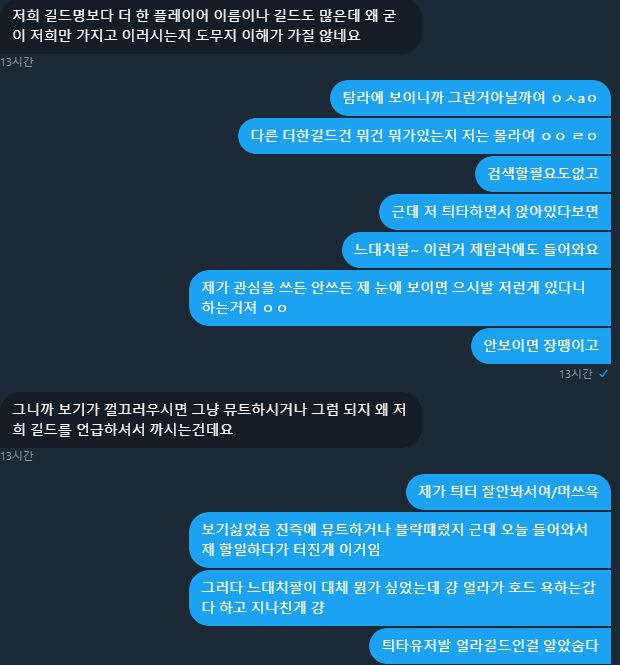Click the '13시간' timestamp beside the checkmark
620x665 pixels.
coord(575,374)
